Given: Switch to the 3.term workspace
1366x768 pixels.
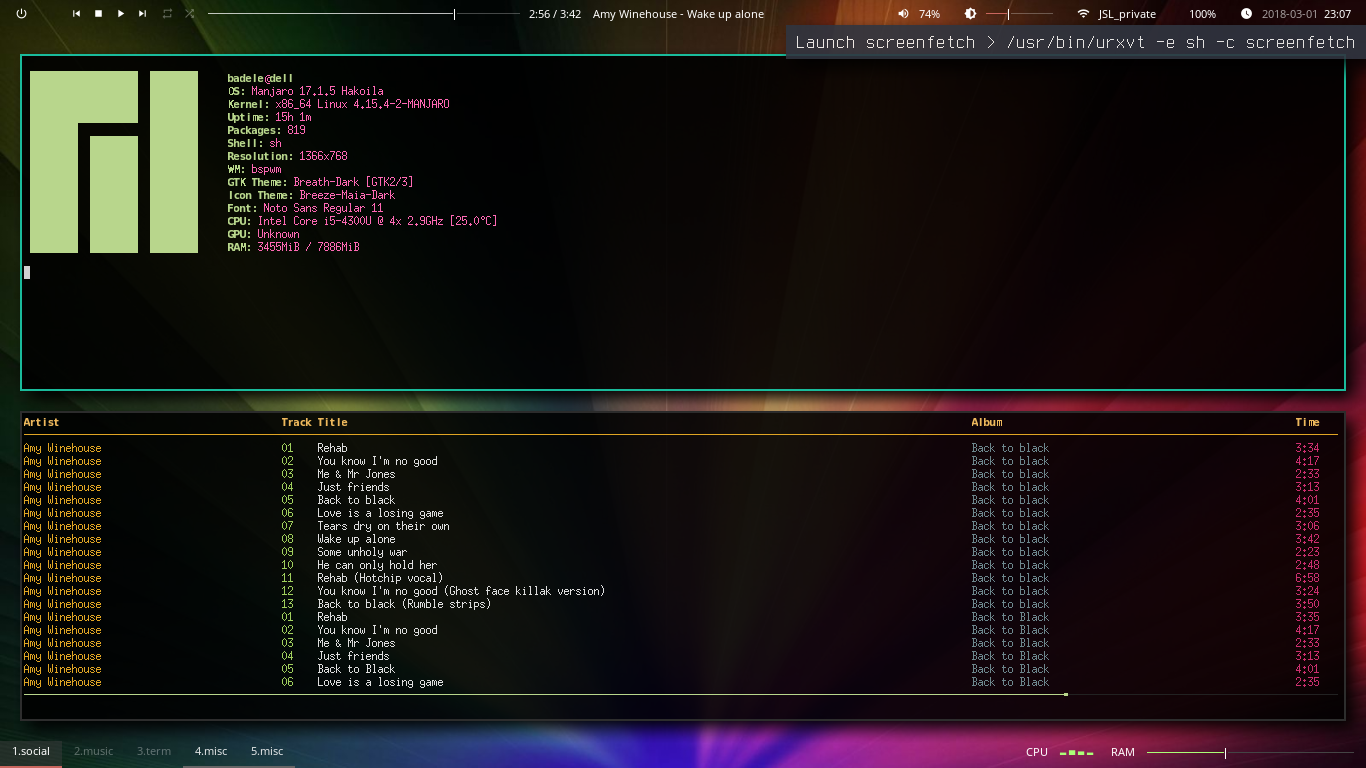Looking at the screenshot, I should click(x=154, y=752).
